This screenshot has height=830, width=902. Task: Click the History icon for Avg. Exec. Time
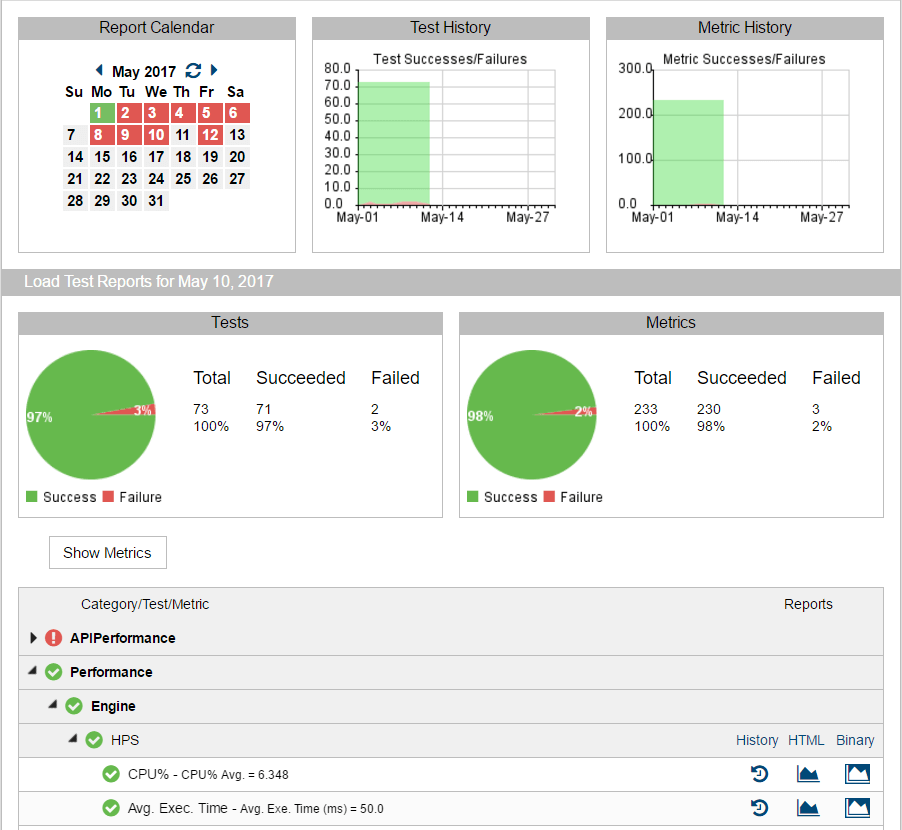click(x=759, y=807)
